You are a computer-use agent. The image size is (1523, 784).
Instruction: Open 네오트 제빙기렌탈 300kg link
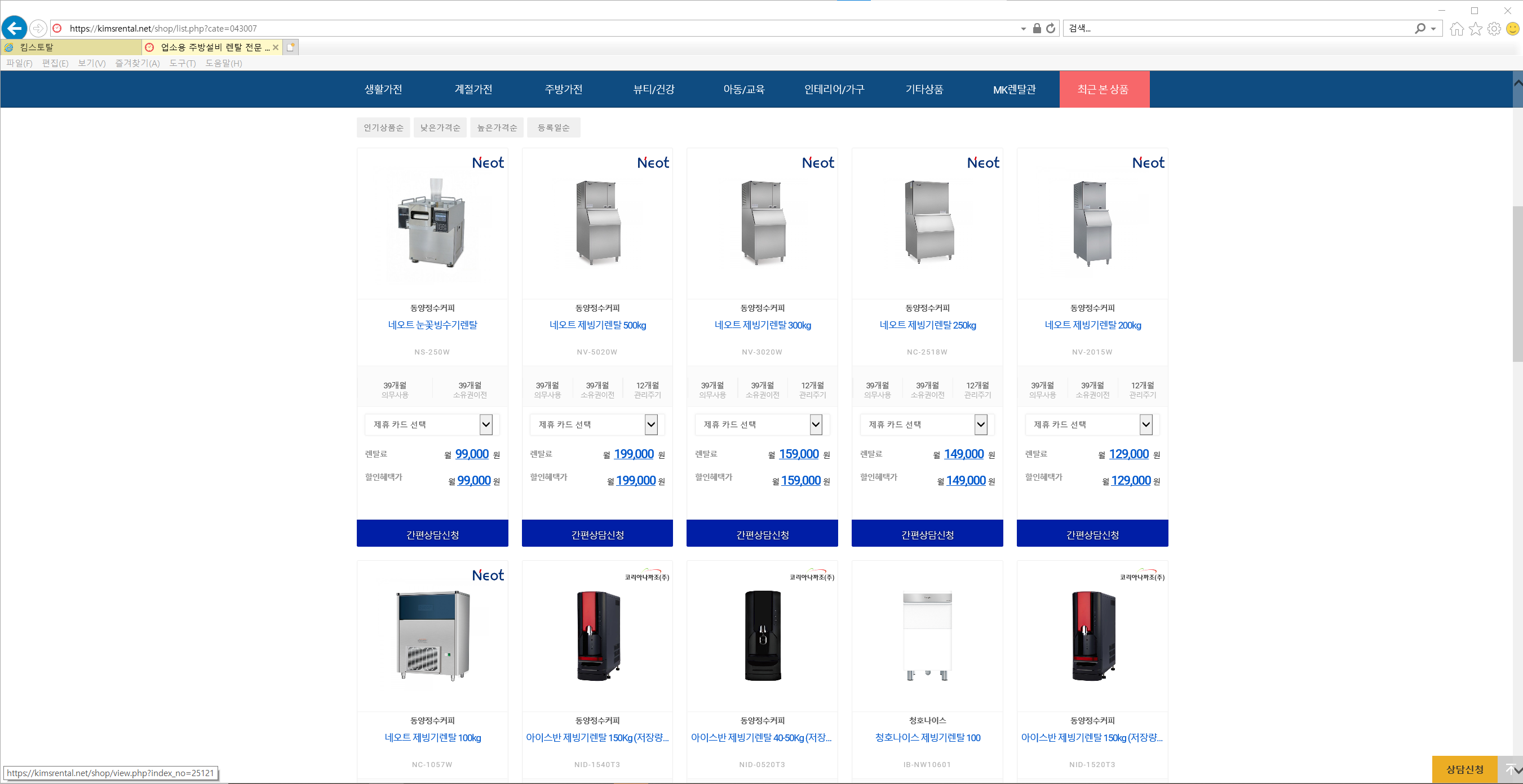coord(762,325)
